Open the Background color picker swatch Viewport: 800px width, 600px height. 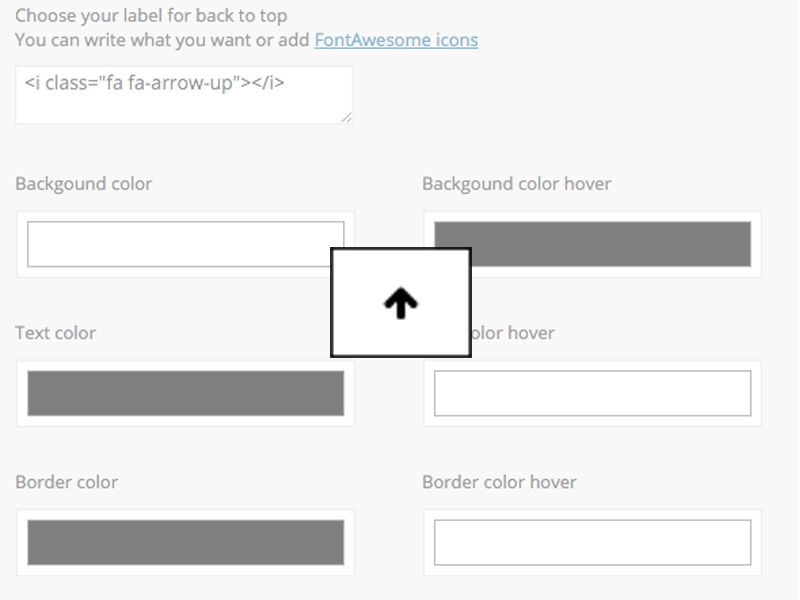click(x=180, y=244)
